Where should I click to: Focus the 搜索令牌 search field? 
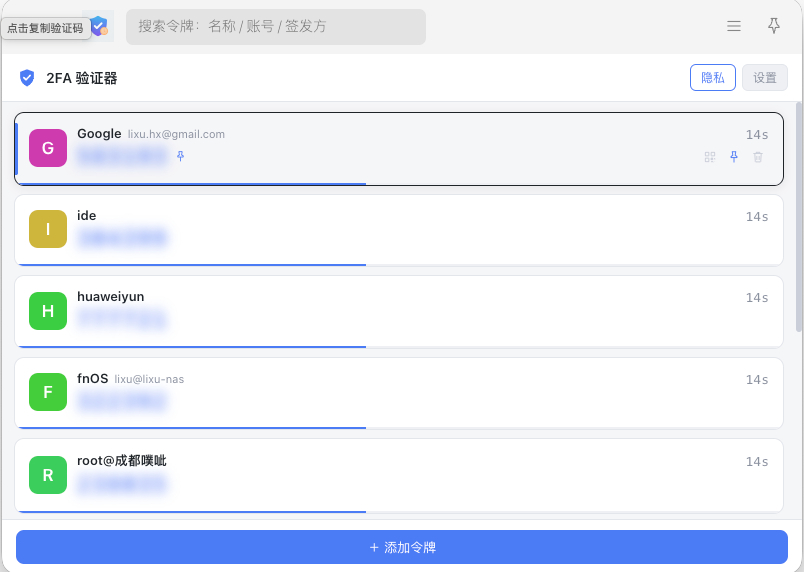tap(276, 27)
